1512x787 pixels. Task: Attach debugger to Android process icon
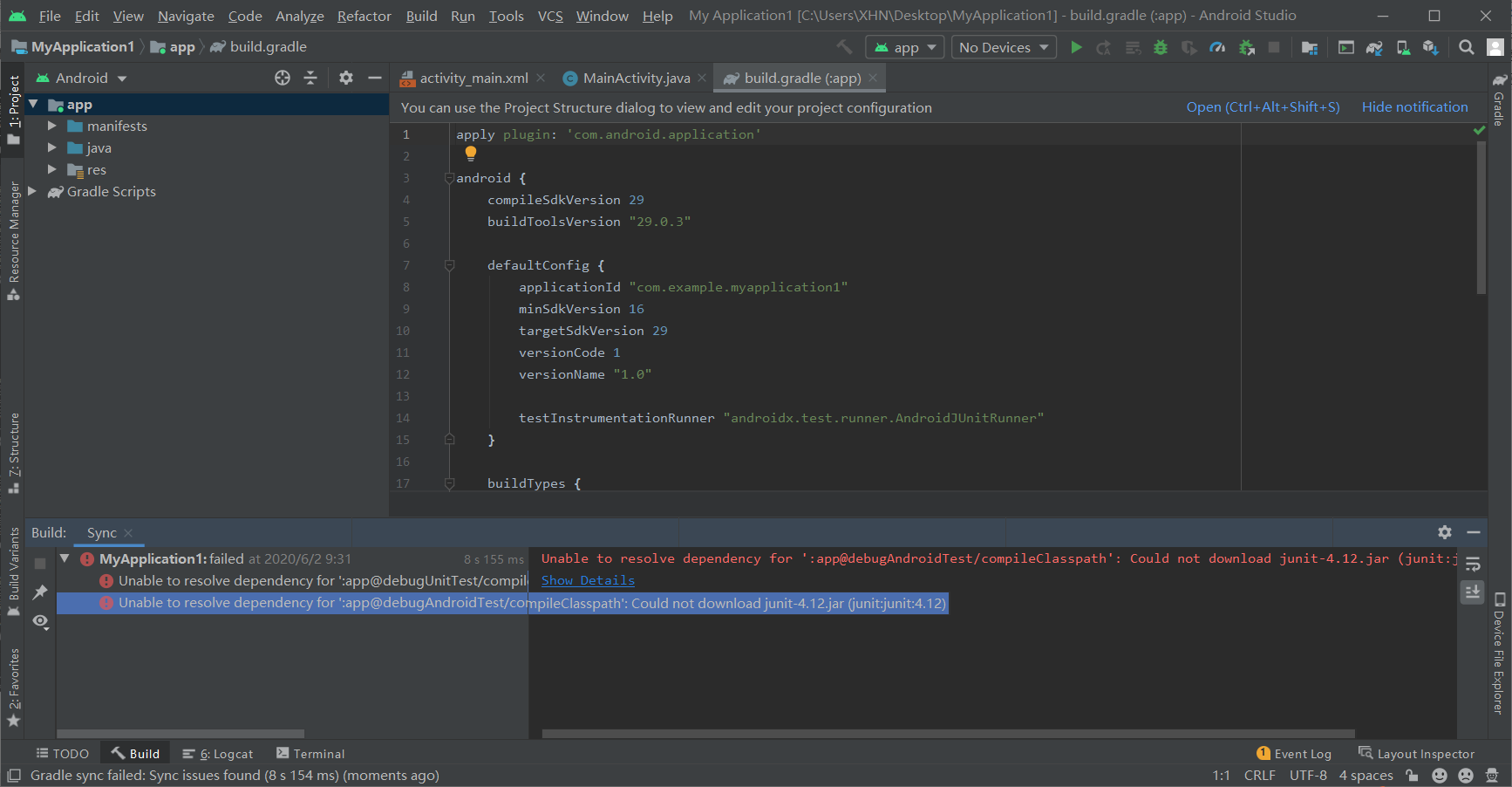(1247, 47)
